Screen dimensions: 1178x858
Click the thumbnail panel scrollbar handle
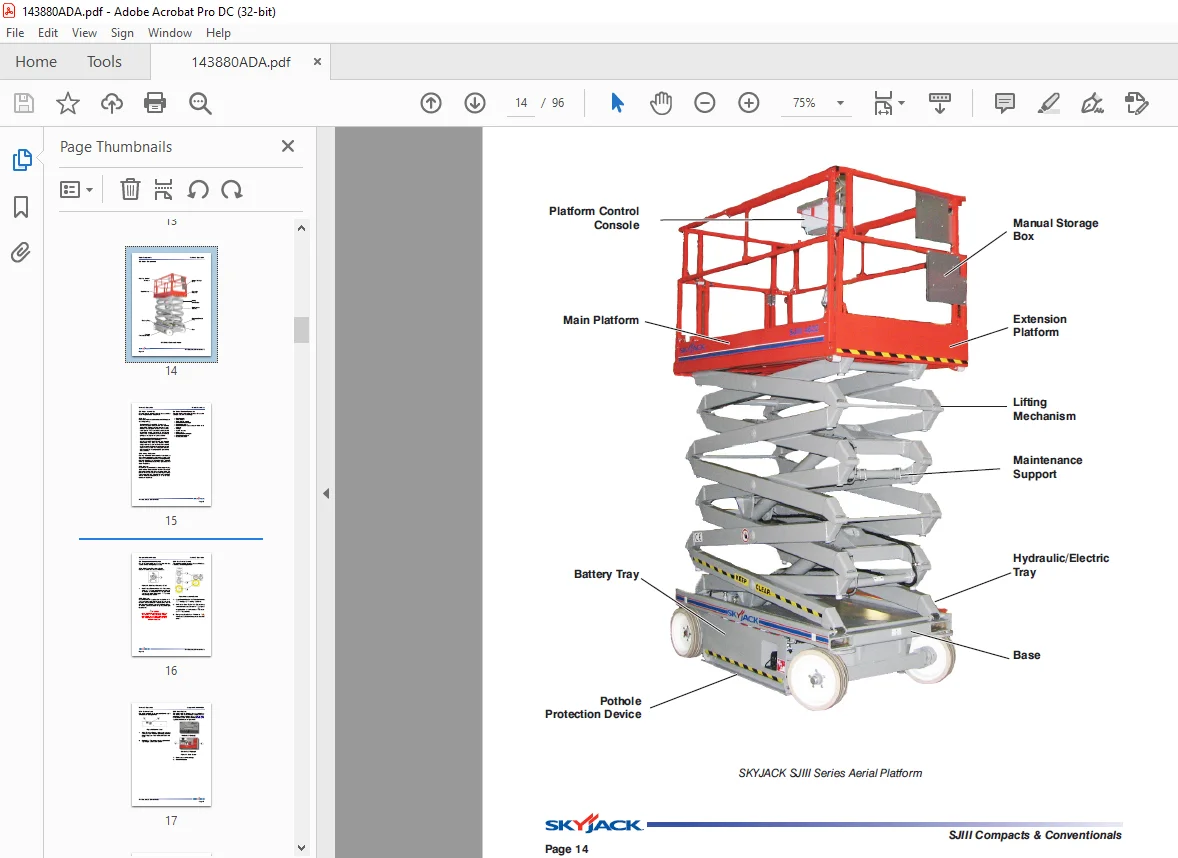(x=301, y=330)
